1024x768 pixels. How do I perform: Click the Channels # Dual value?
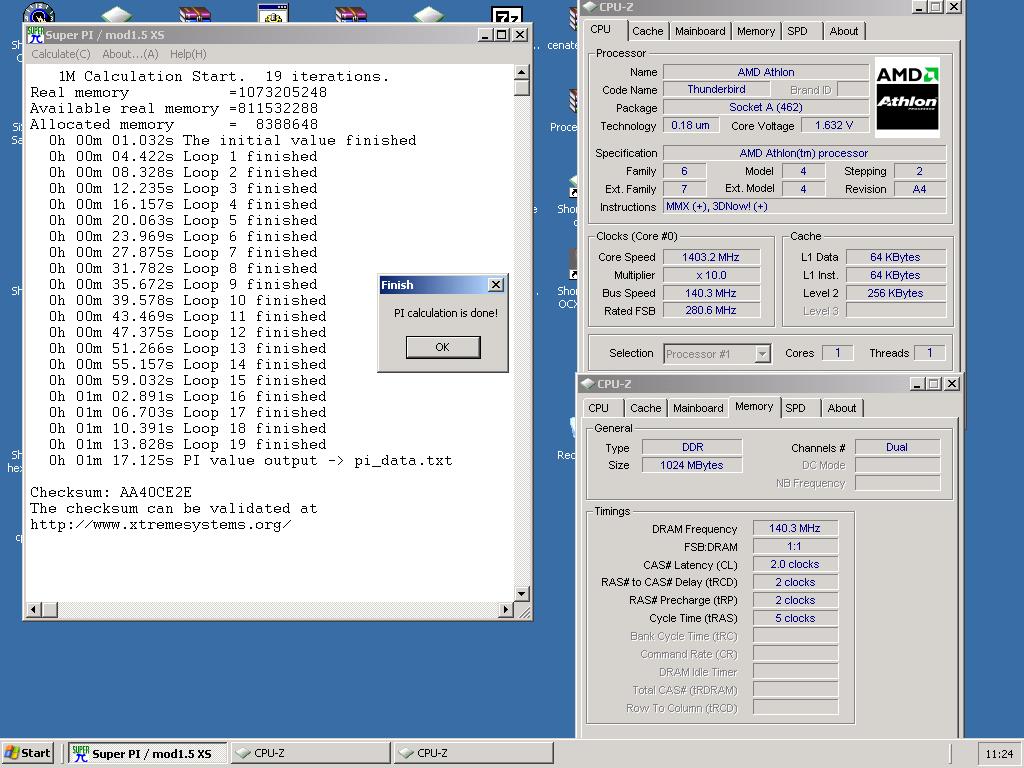(x=897, y=447)
